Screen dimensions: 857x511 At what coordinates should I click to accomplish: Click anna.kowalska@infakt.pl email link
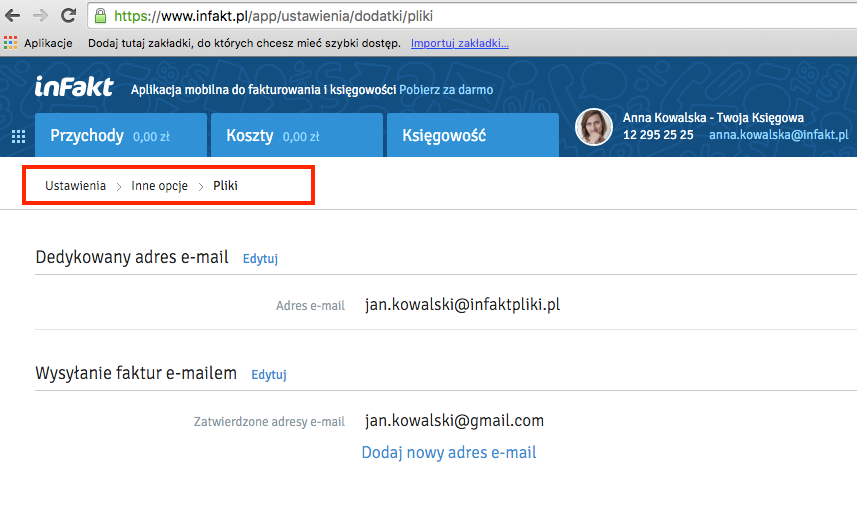pos(778,134)
